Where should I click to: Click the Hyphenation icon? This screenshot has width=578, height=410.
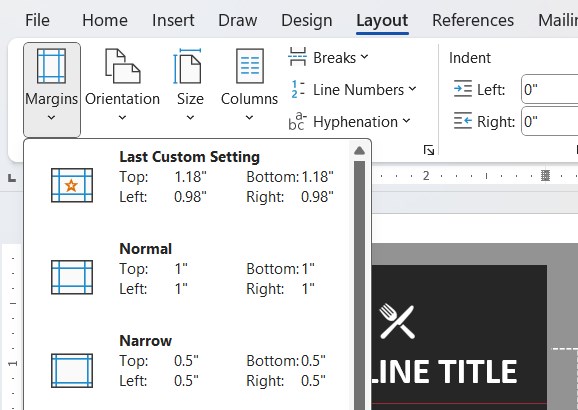[x=297, y=122]
